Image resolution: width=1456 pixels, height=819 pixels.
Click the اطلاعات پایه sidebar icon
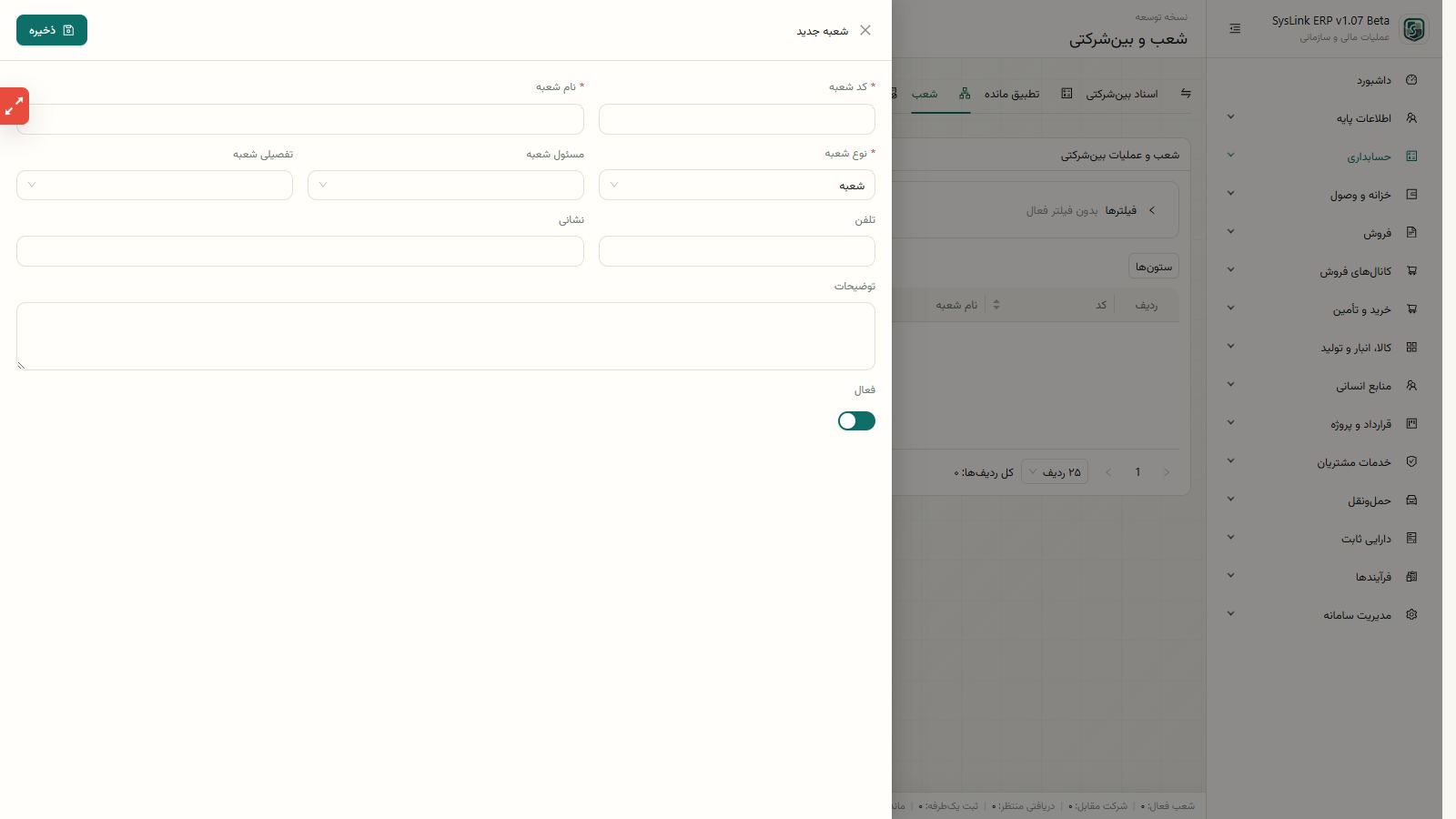1411,118
